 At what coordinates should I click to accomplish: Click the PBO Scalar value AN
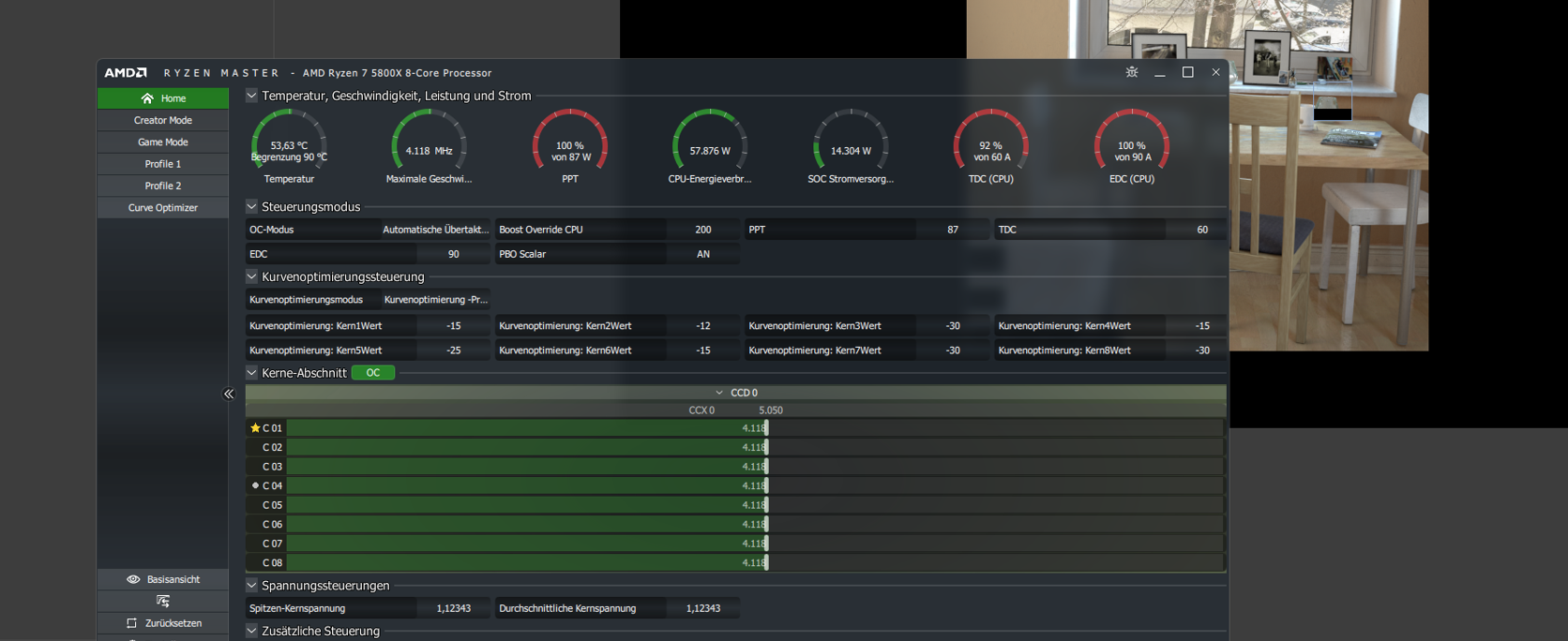(x=703, y=254)
